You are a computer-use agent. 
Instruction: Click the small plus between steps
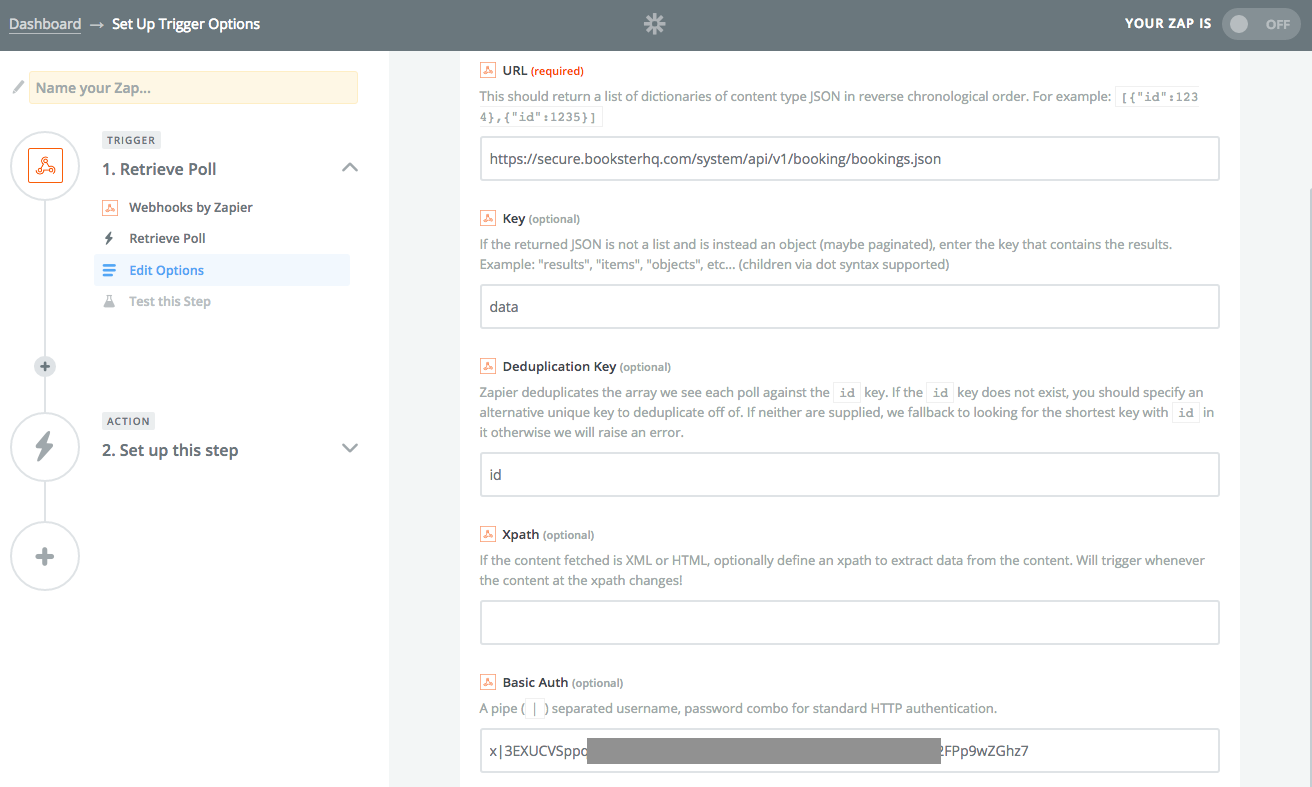(x=44, y=366)
